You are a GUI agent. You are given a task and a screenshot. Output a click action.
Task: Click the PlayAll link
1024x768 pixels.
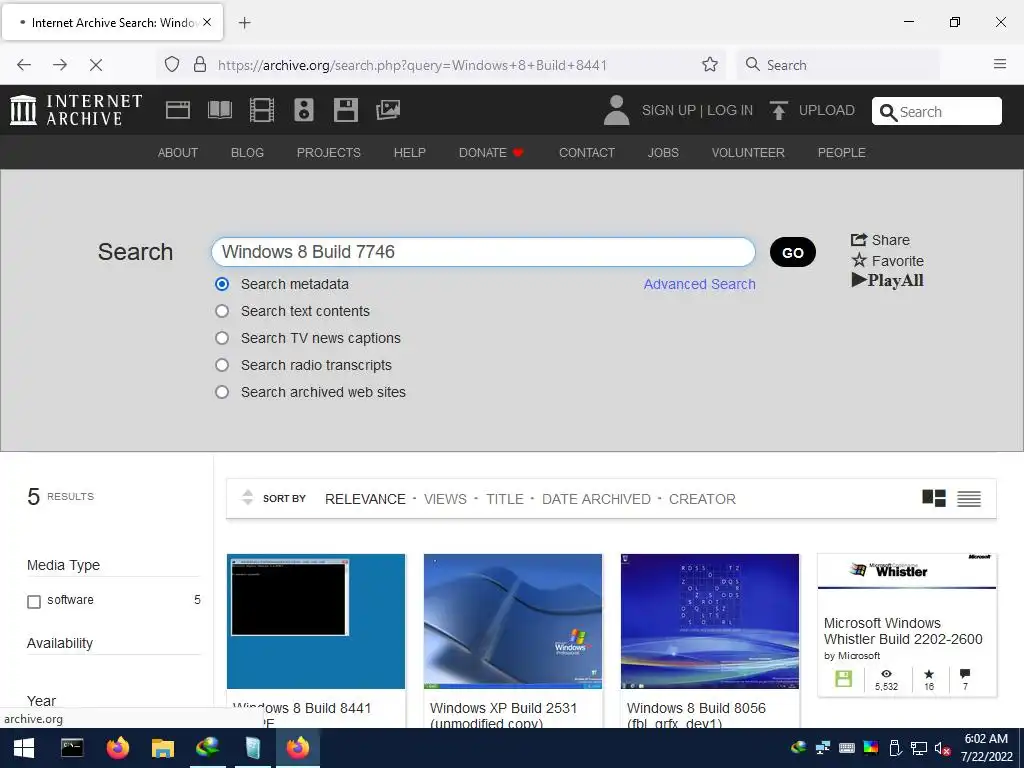(x=888, y=281)
